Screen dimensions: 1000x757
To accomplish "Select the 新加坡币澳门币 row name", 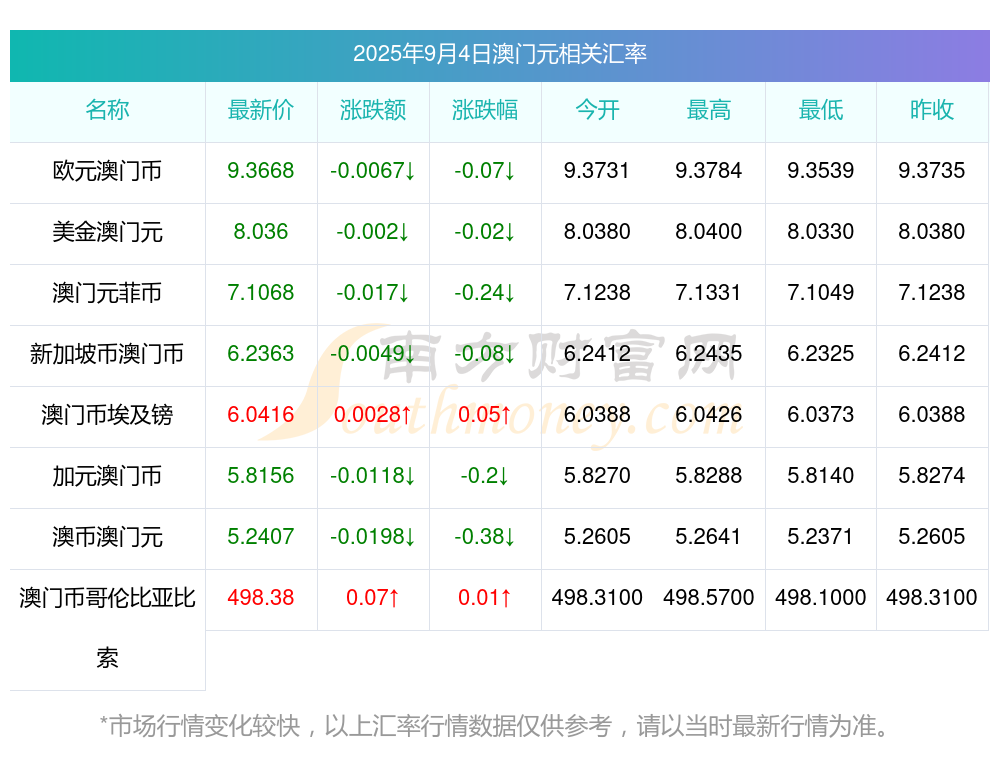I will pyautogui.click(x=107, y=354).
